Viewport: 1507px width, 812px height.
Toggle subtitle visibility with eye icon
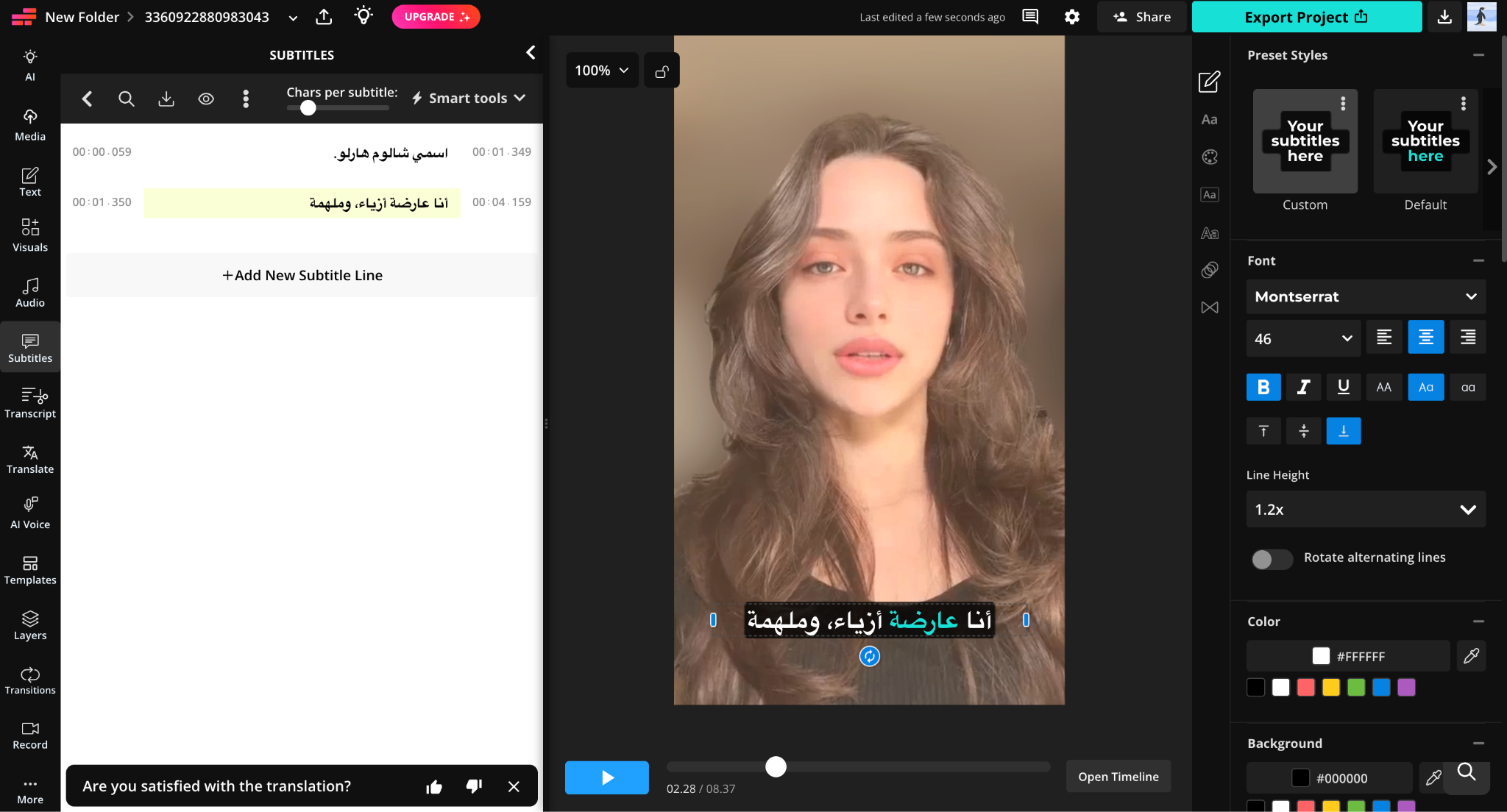(206, 99)
